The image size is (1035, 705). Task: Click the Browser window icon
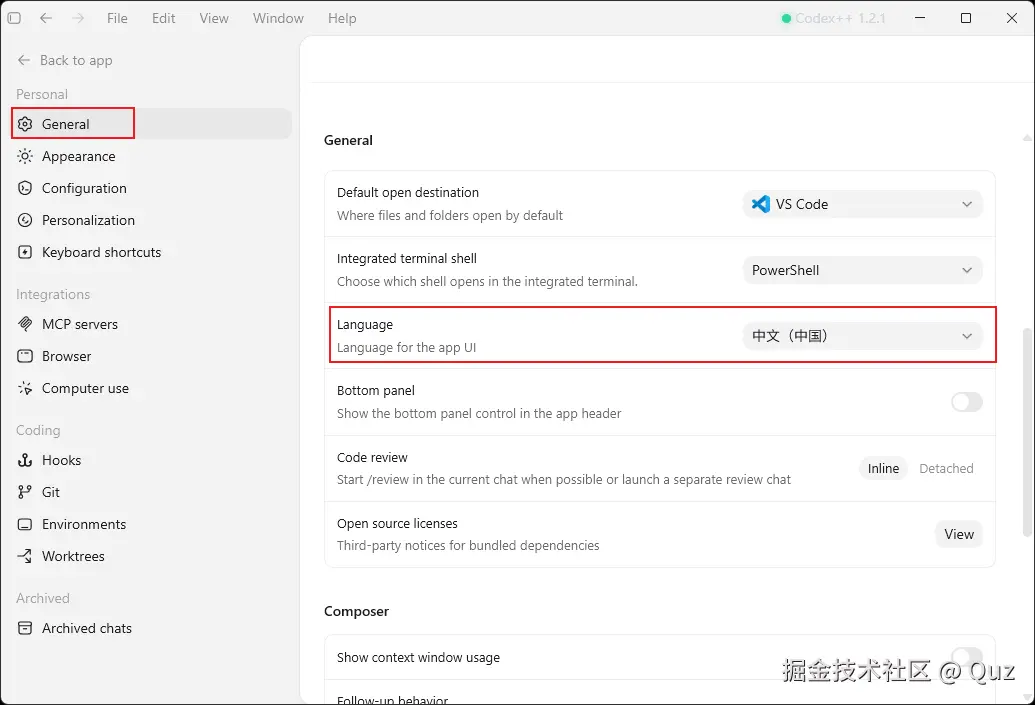(x=25, y=356)
